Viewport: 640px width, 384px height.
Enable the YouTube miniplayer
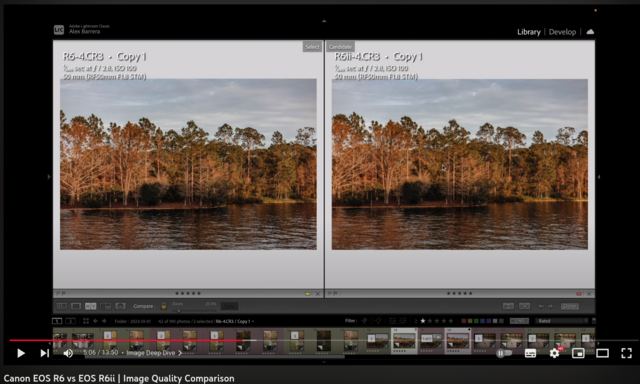tap(578, 353)
